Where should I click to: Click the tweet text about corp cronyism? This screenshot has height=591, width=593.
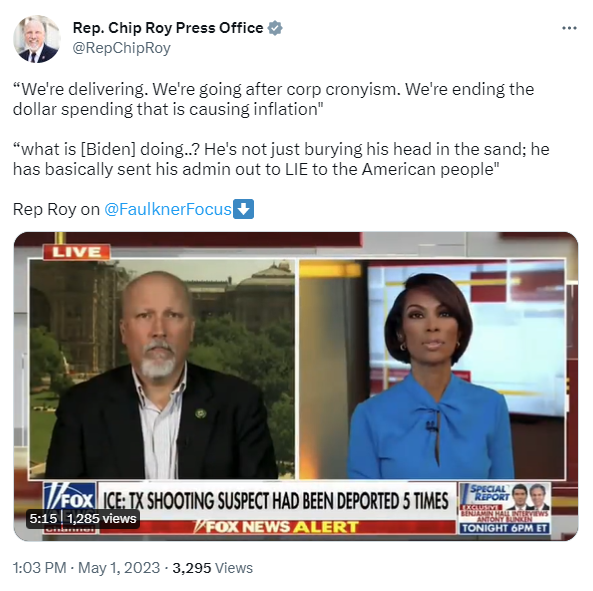click(x=273, y=99)
